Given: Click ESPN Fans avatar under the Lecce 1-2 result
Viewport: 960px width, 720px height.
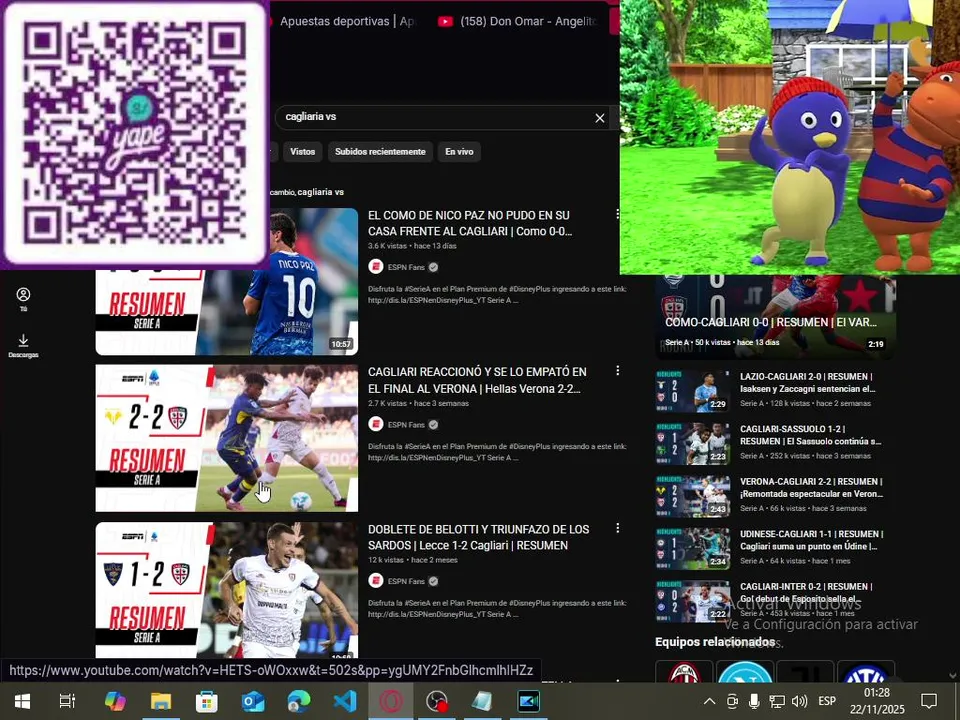Looking at the screenshot, I should (x=376, y=581).
